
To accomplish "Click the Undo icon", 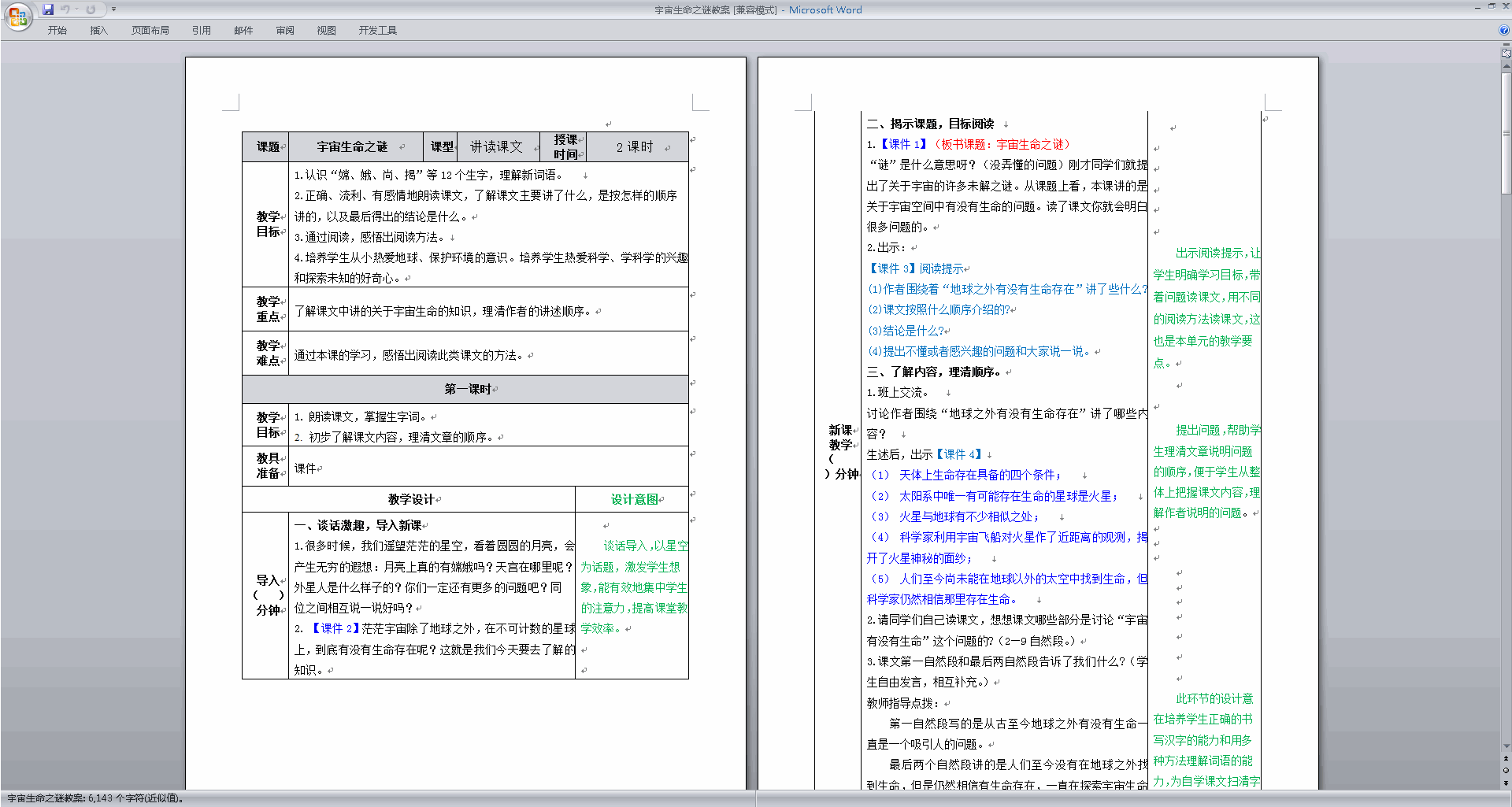I will [65, 9].
